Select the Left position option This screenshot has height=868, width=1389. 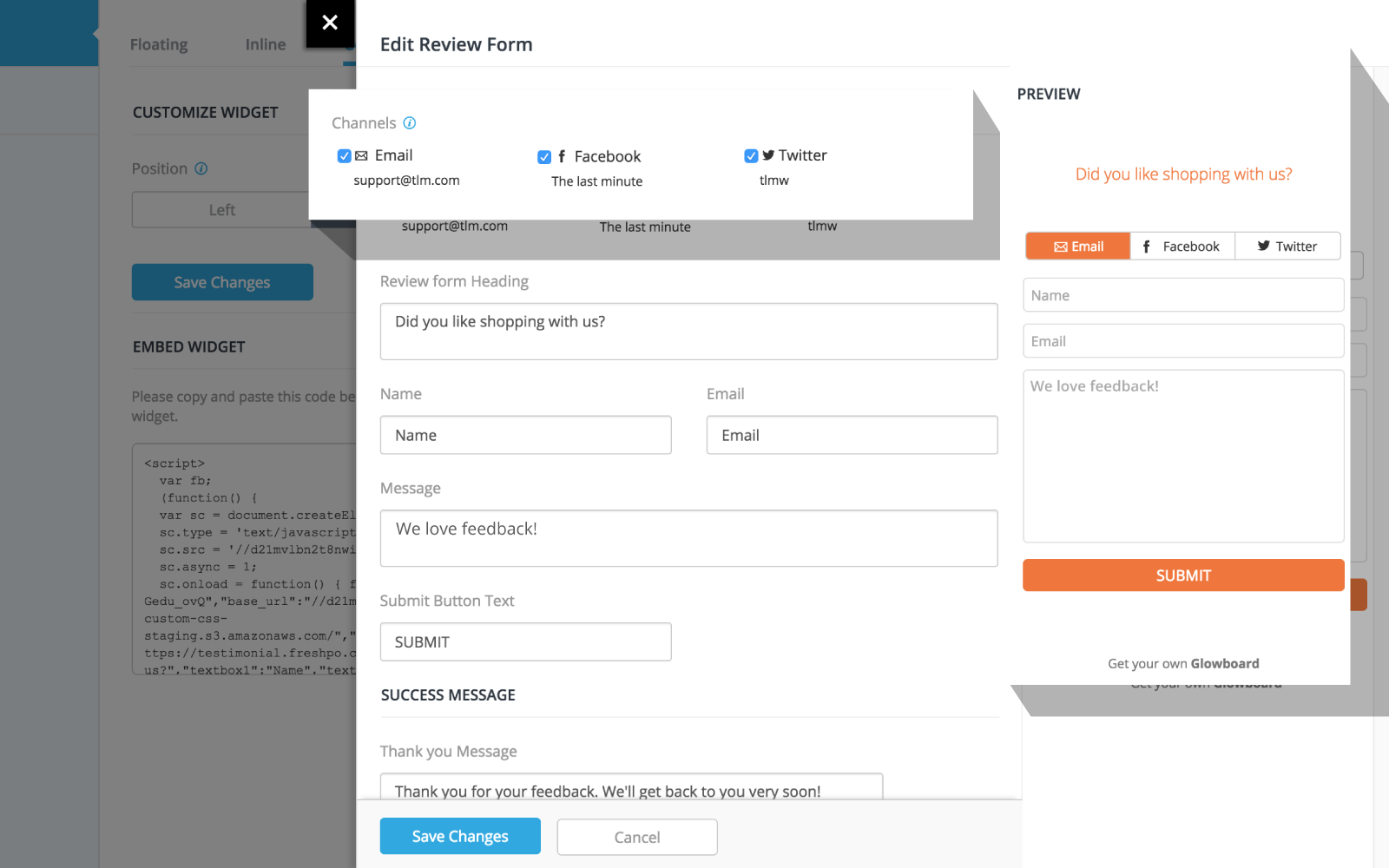(221, 210)
